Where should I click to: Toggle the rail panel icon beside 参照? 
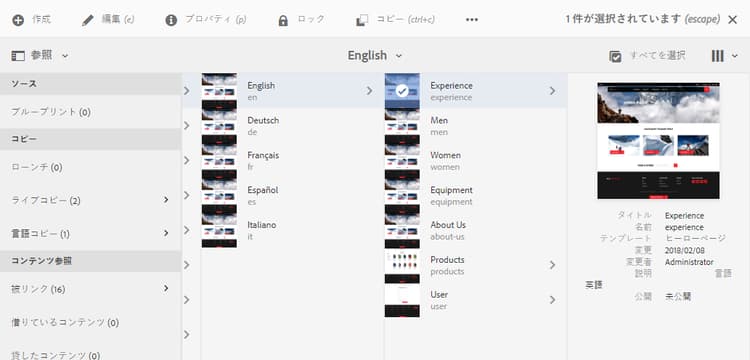tap(18, 56)
